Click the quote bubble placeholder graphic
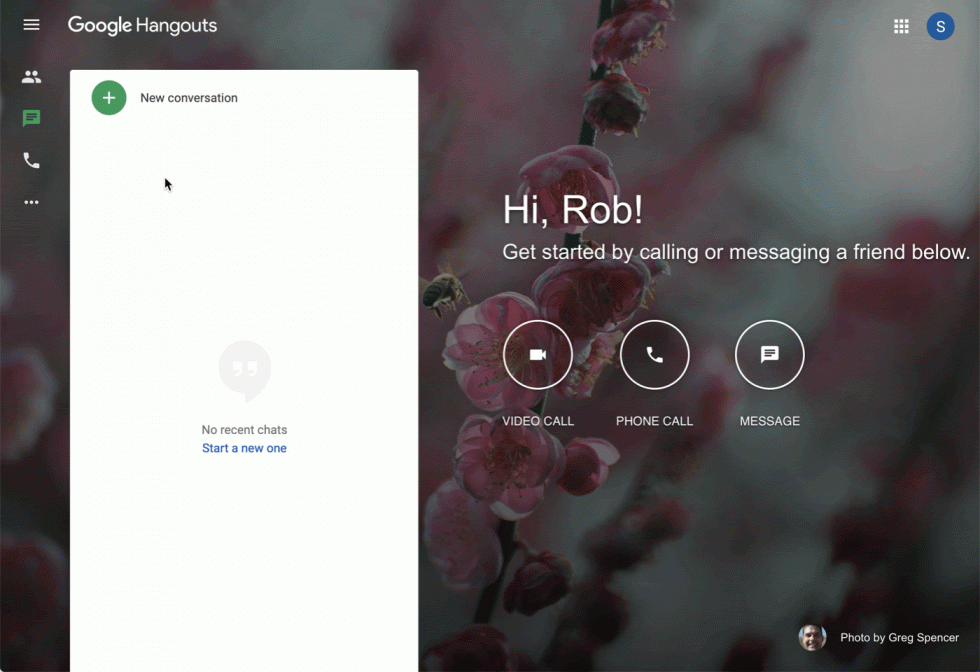Screen dimensions: 980x672 (244, 370)
